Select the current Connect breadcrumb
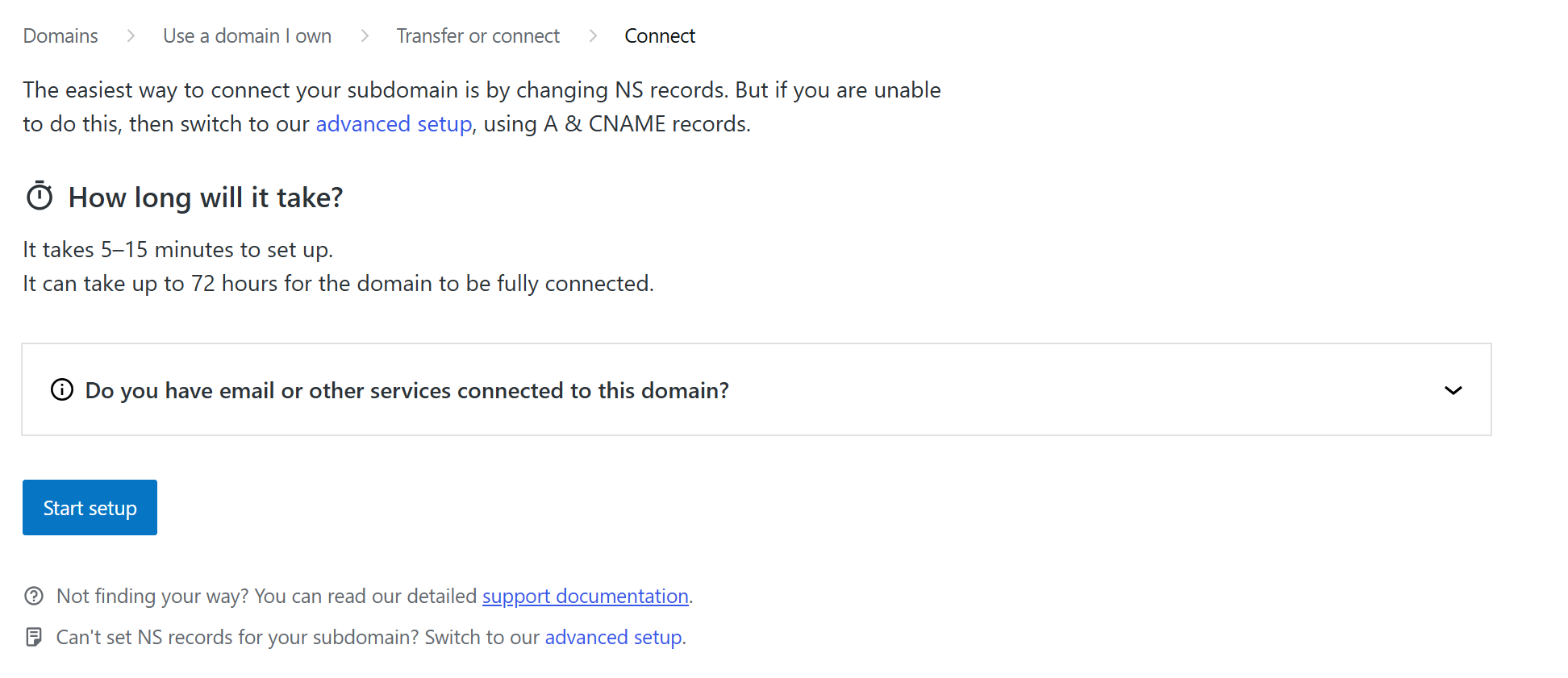This screenshot has height=678, width=1568. coord(659,36)
